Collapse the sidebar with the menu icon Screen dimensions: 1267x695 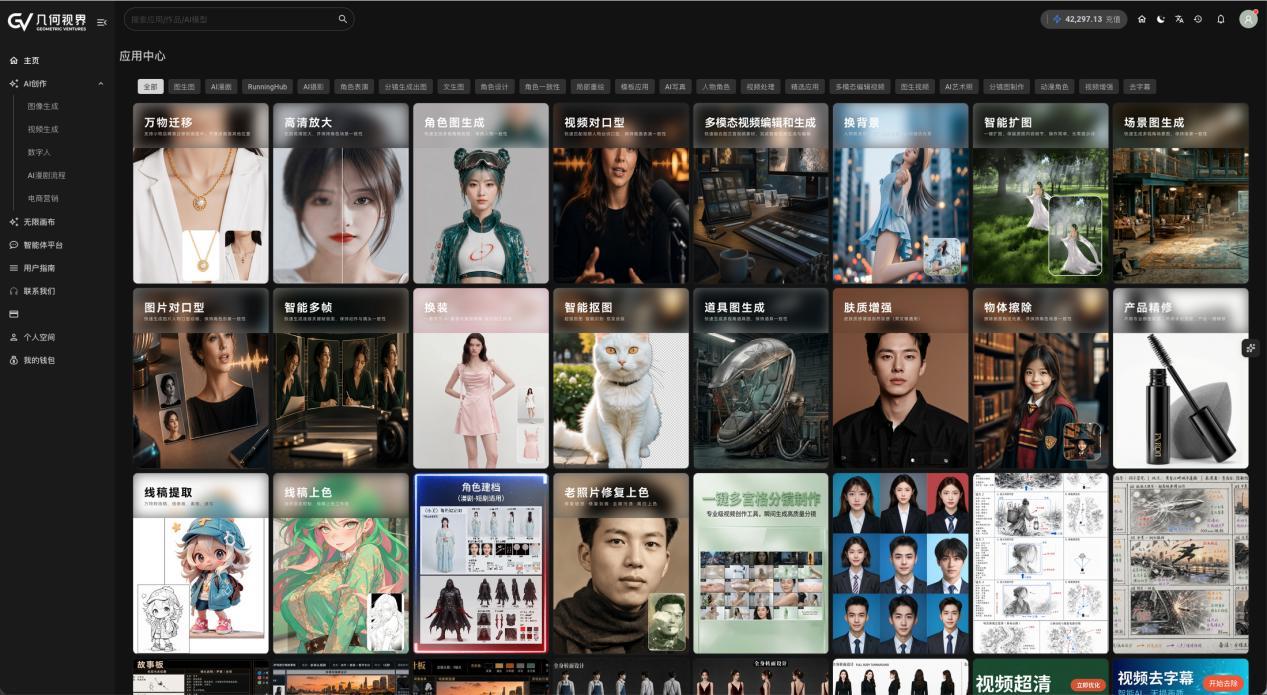click(x=102, y=21)
